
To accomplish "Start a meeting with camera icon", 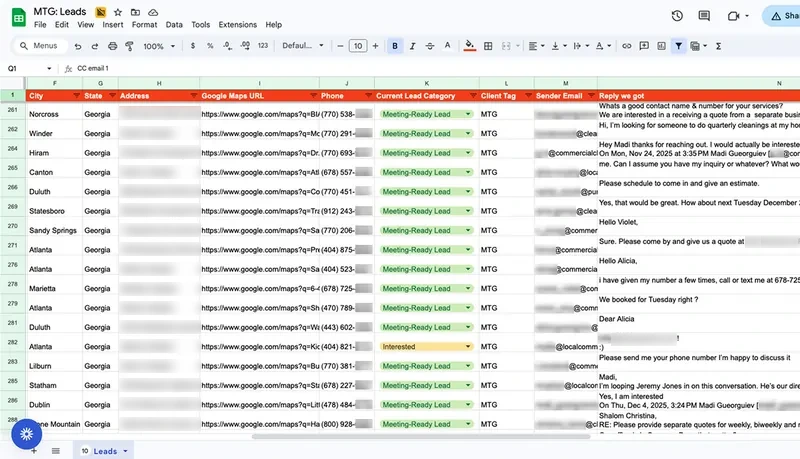I will tap(733, 16).
